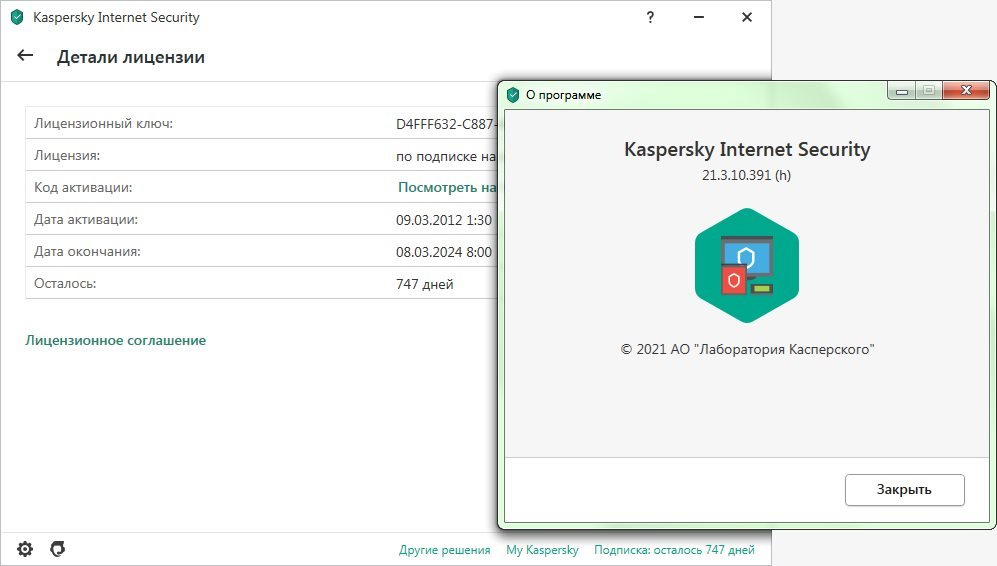Click the Код активации: label
This screenshot has height=566, width=997.
click(83, 188)
